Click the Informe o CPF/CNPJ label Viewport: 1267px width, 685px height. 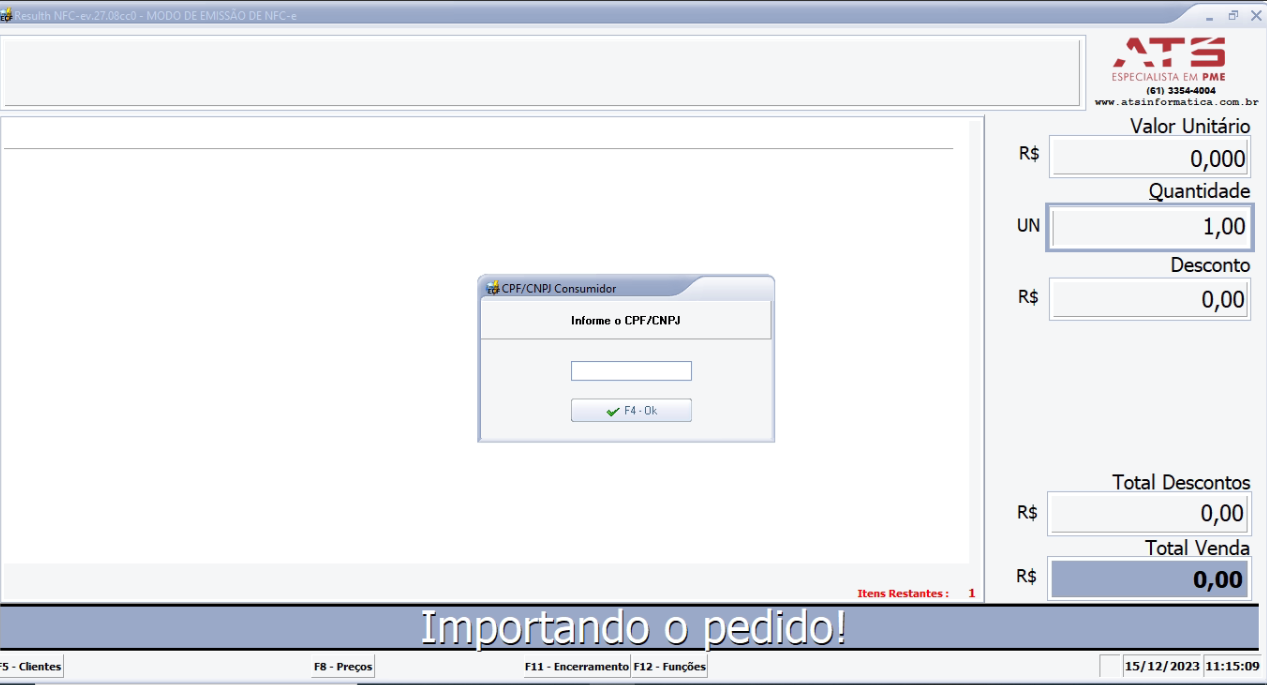[x=626, y=321]
